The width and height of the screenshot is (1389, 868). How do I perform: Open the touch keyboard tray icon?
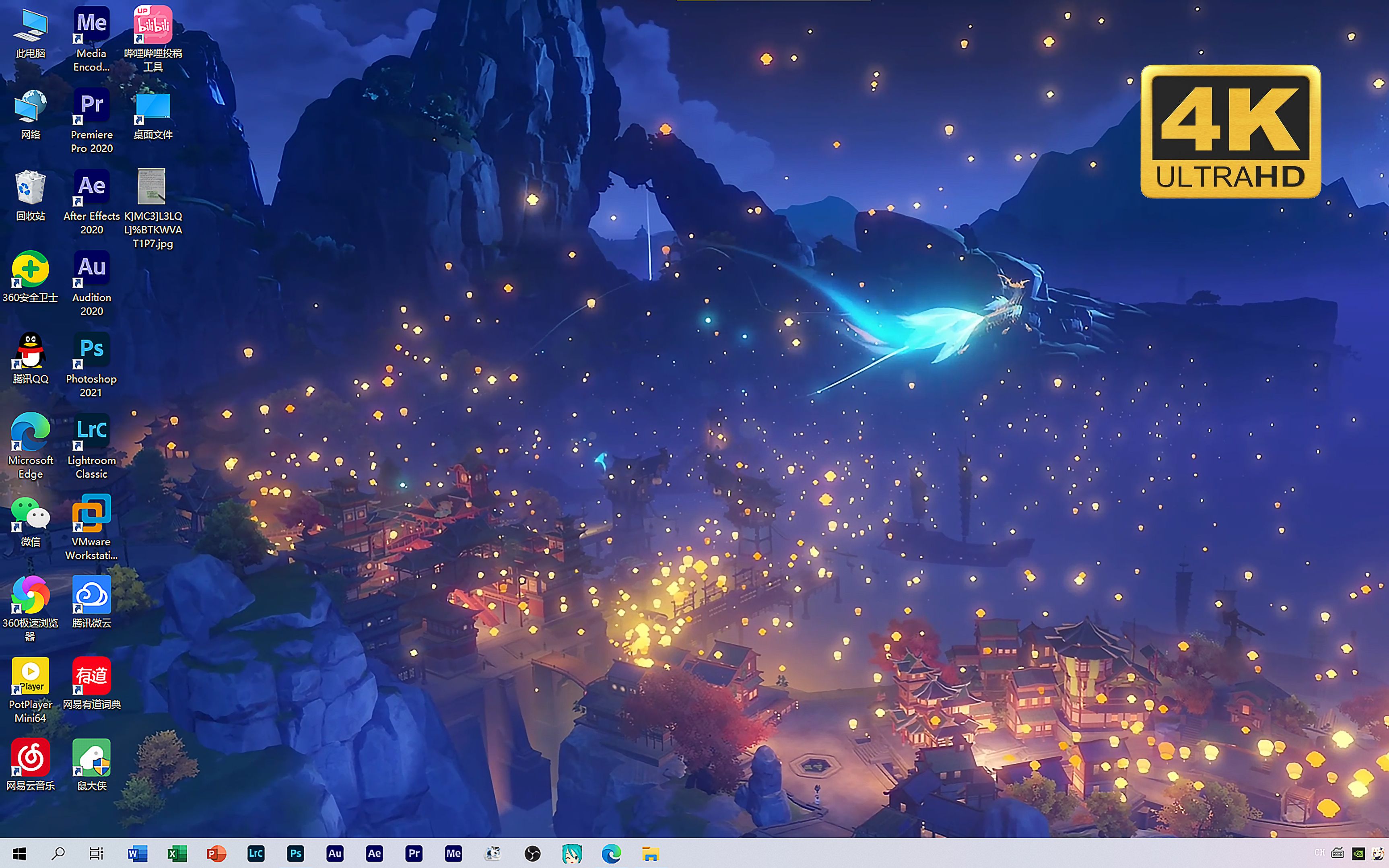coord(1338,853)
